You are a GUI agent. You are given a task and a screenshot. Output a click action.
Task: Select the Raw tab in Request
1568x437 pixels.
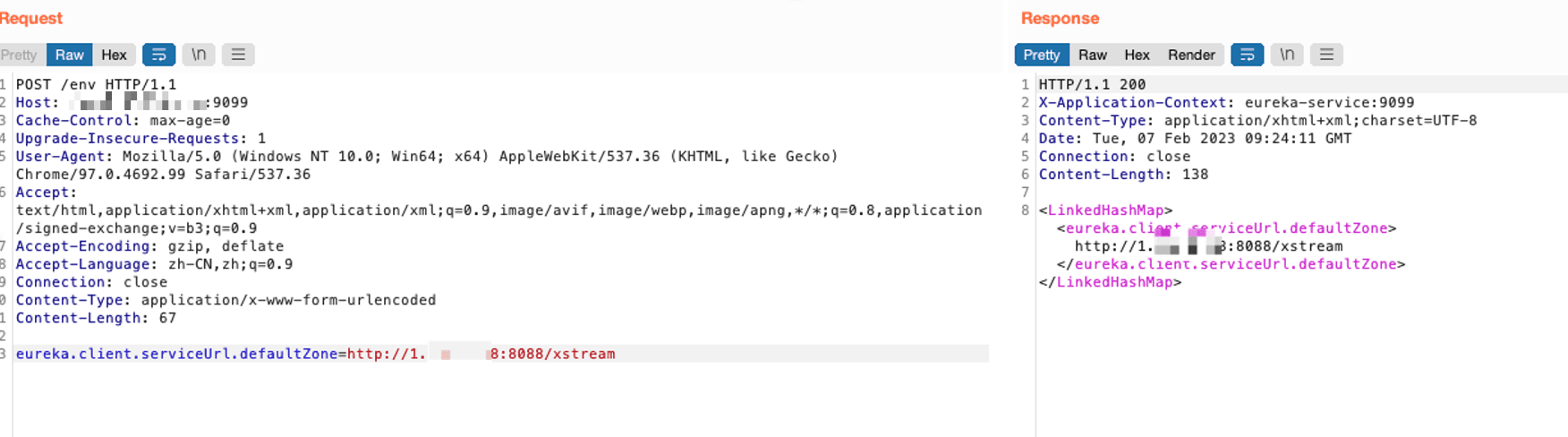(69, 55)
